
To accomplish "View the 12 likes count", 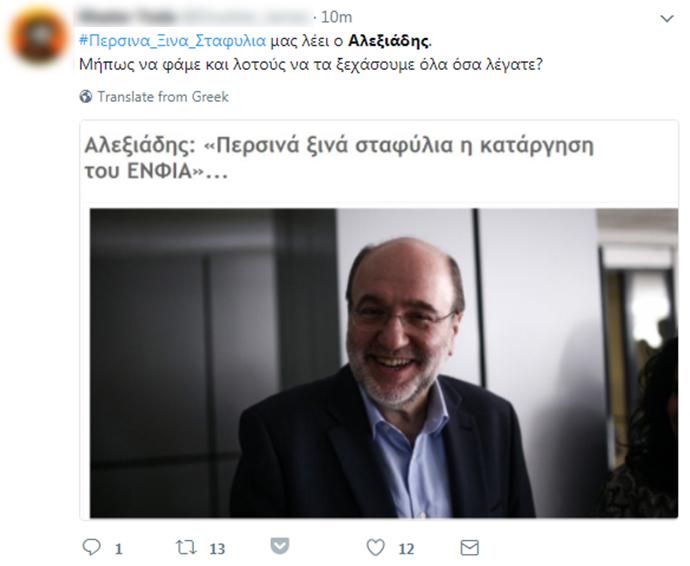I will pos(406,548).
